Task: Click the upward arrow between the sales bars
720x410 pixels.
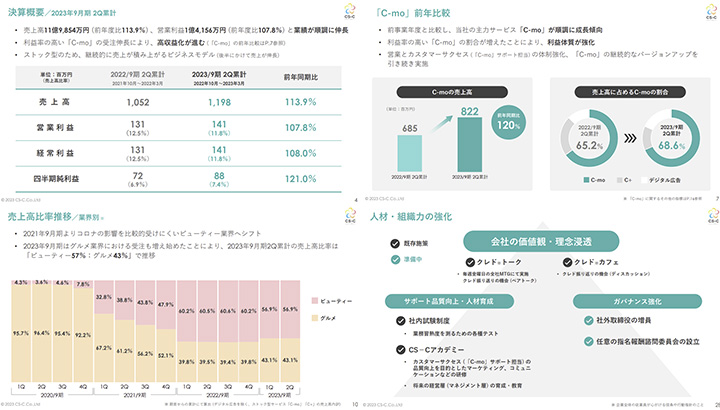Action: [441, 124]
